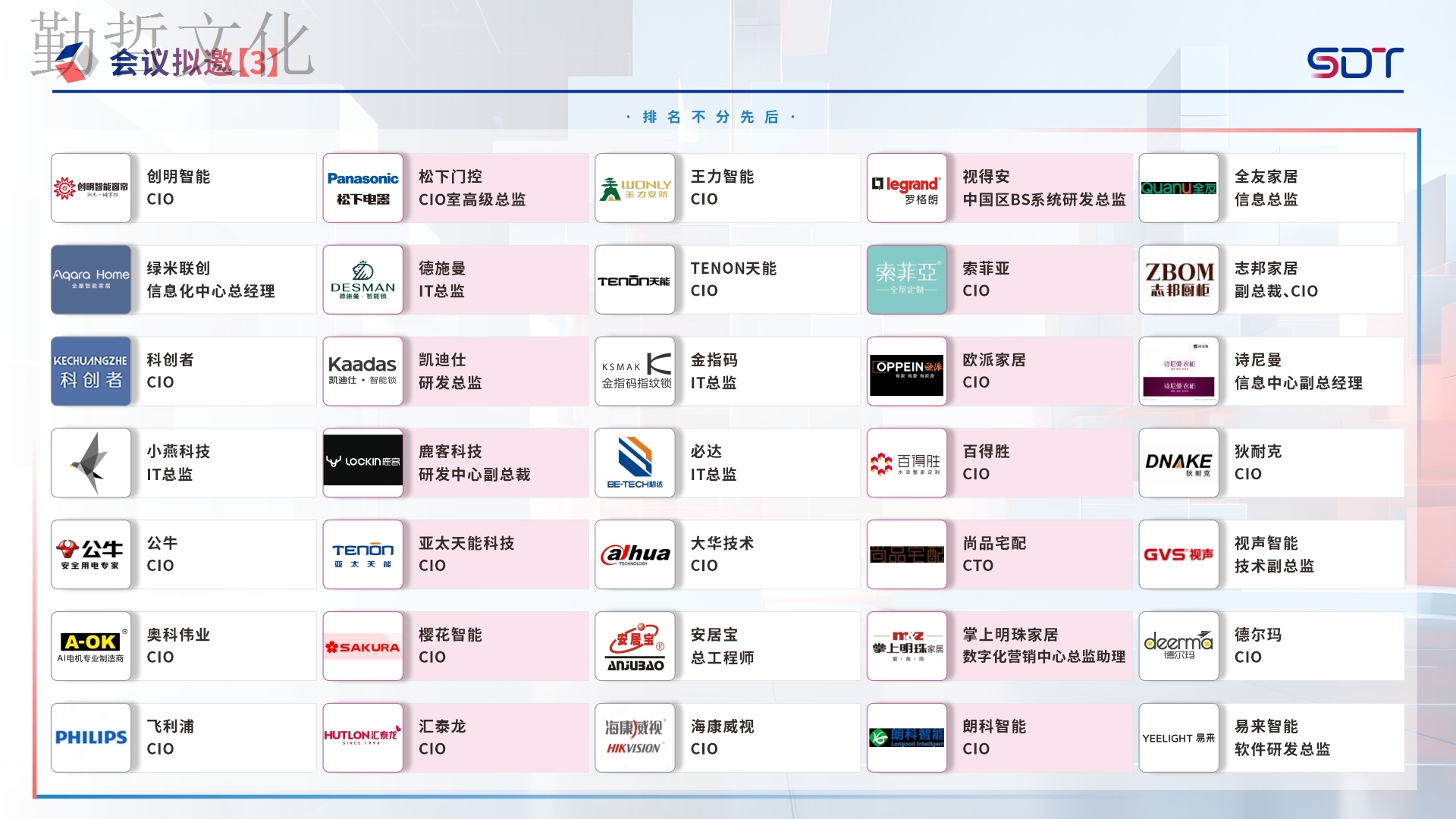Click the CTO title under 尚品宅配
The height and width of the screenshot is (819, 1456).
click(x=977, y=566)
